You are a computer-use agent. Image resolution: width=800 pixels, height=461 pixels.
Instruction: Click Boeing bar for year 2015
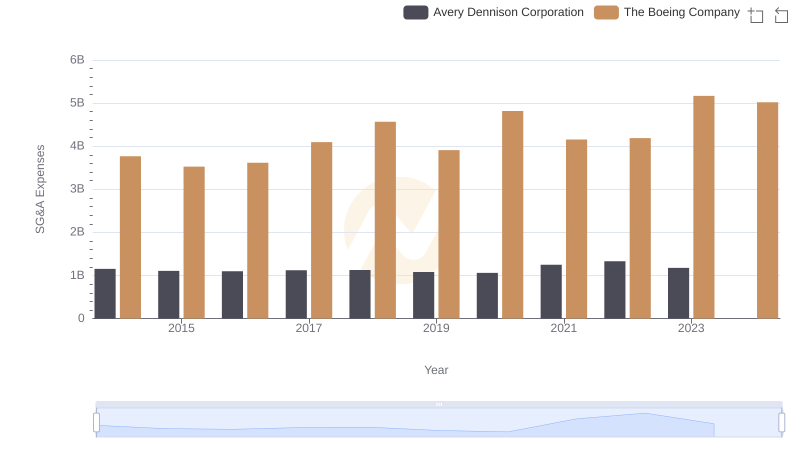tap(194, 242)
